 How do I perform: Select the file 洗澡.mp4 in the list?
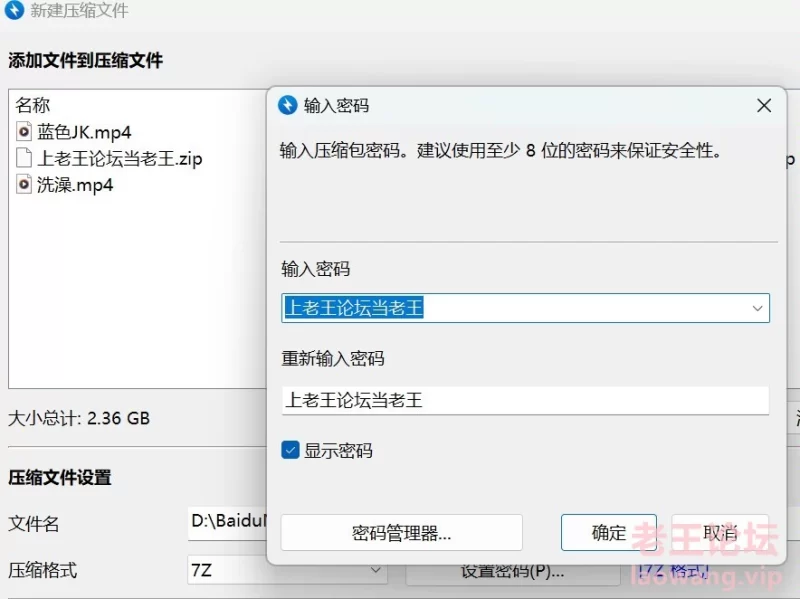pyautogui.click(x=75, y=185)
